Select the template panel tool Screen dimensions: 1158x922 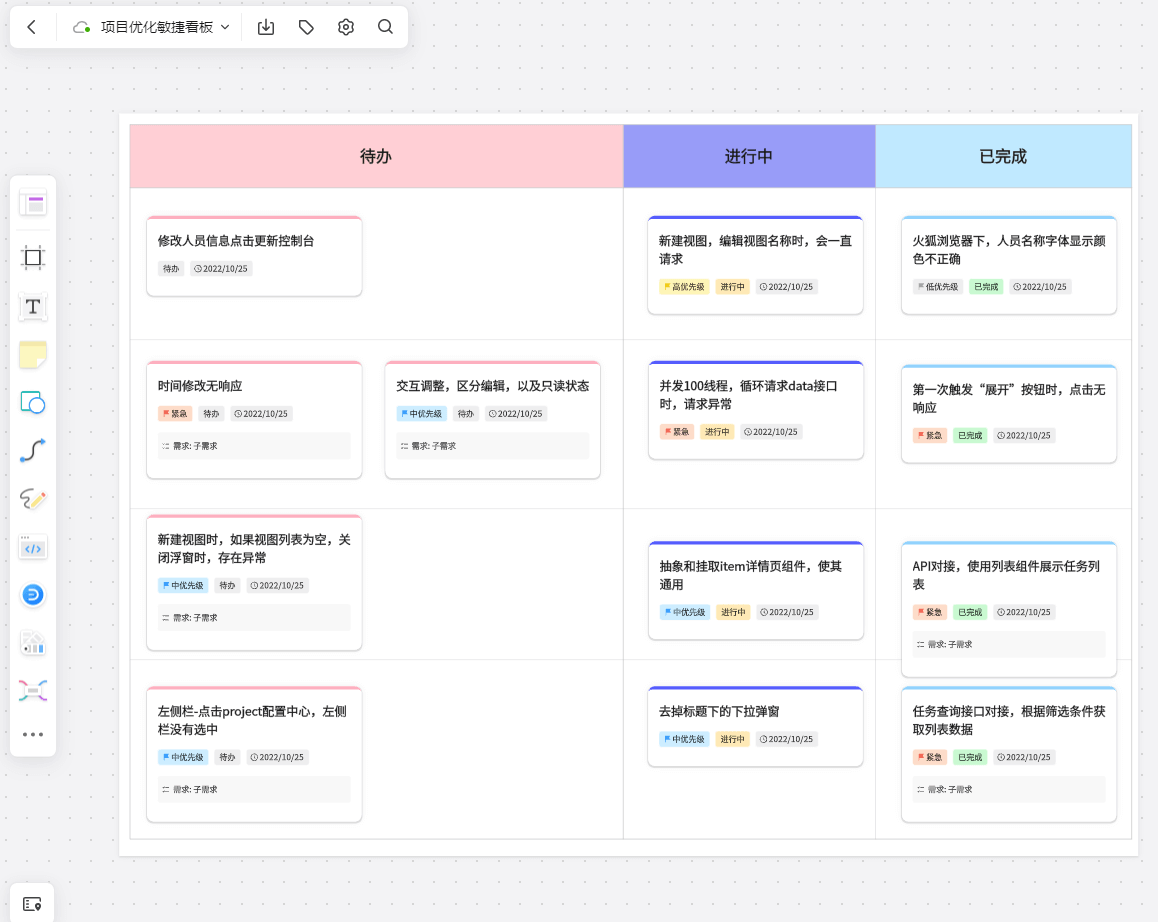click(x=33, y=204)
